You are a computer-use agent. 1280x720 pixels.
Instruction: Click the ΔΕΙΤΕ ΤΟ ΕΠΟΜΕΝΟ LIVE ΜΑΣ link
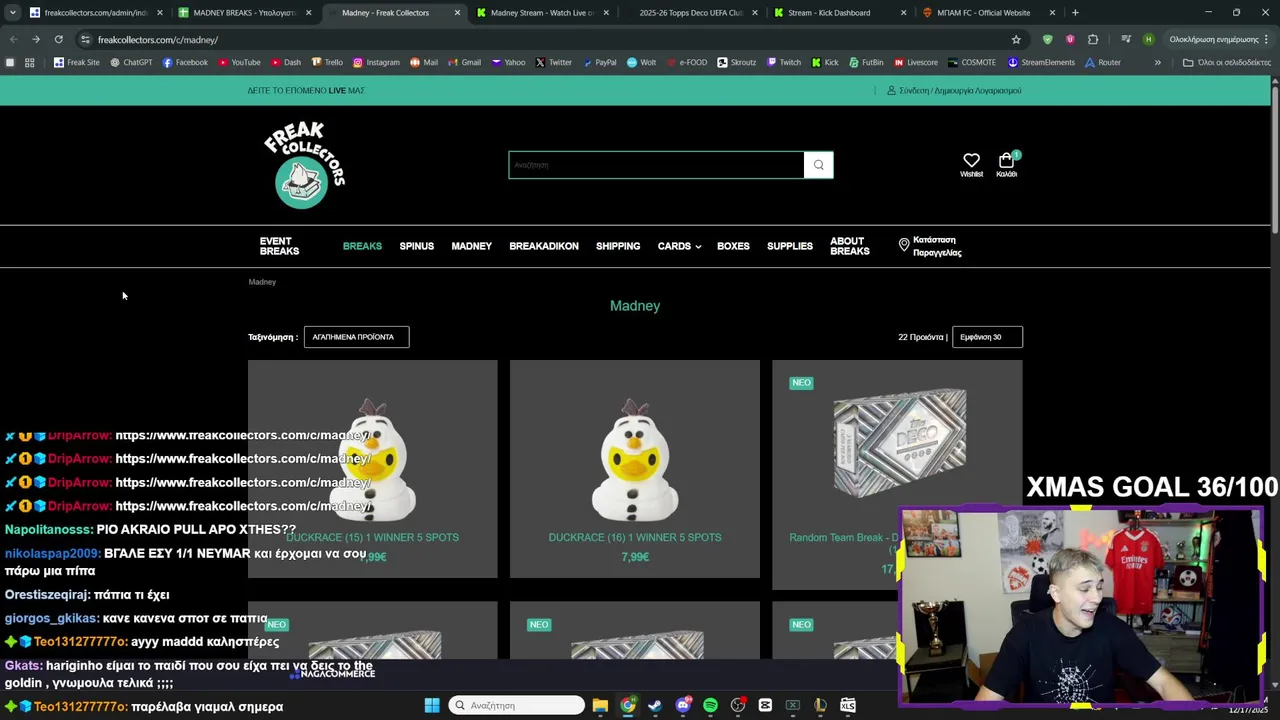306,90
